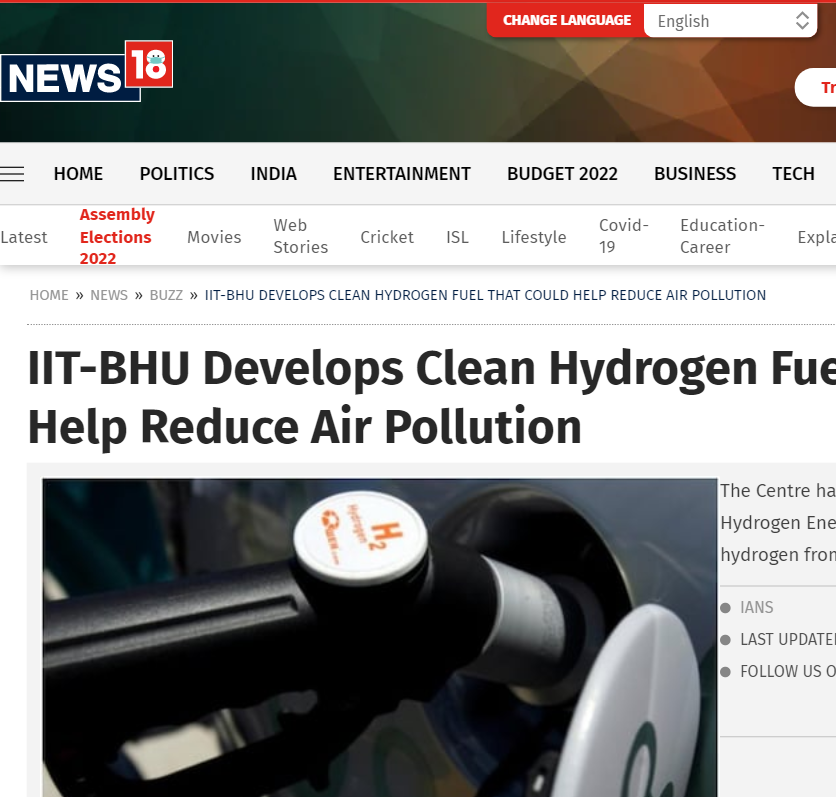Open the TECH section
The height and width of the screenshot is (797, 836).
click(x=793, y=173)
